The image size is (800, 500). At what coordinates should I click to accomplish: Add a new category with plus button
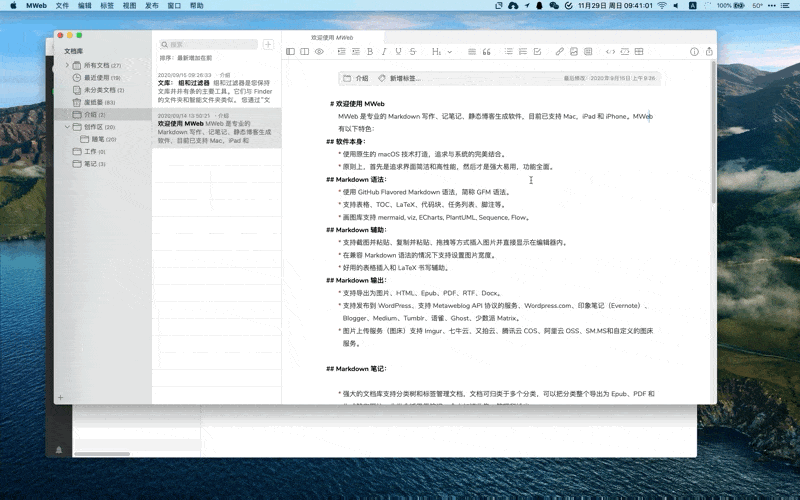coord(61,397)
